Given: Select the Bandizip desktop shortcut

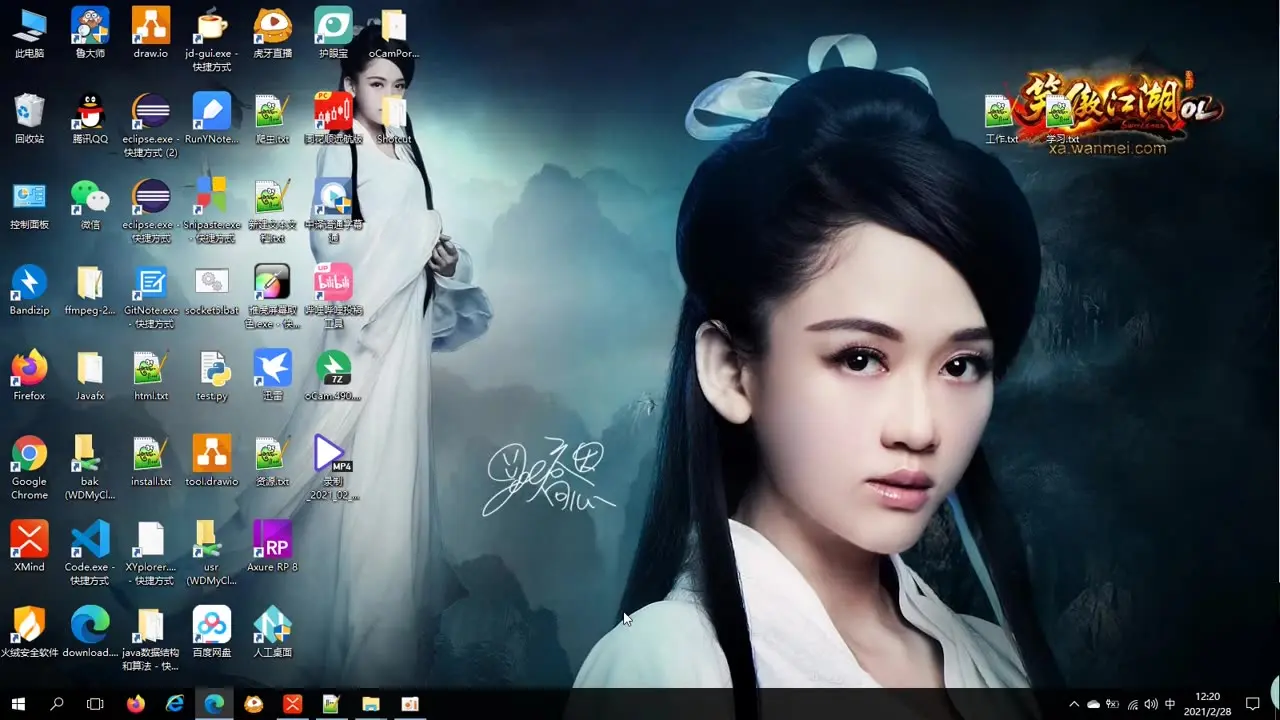Looking at the screenshot, I should (x=29, y=290).
